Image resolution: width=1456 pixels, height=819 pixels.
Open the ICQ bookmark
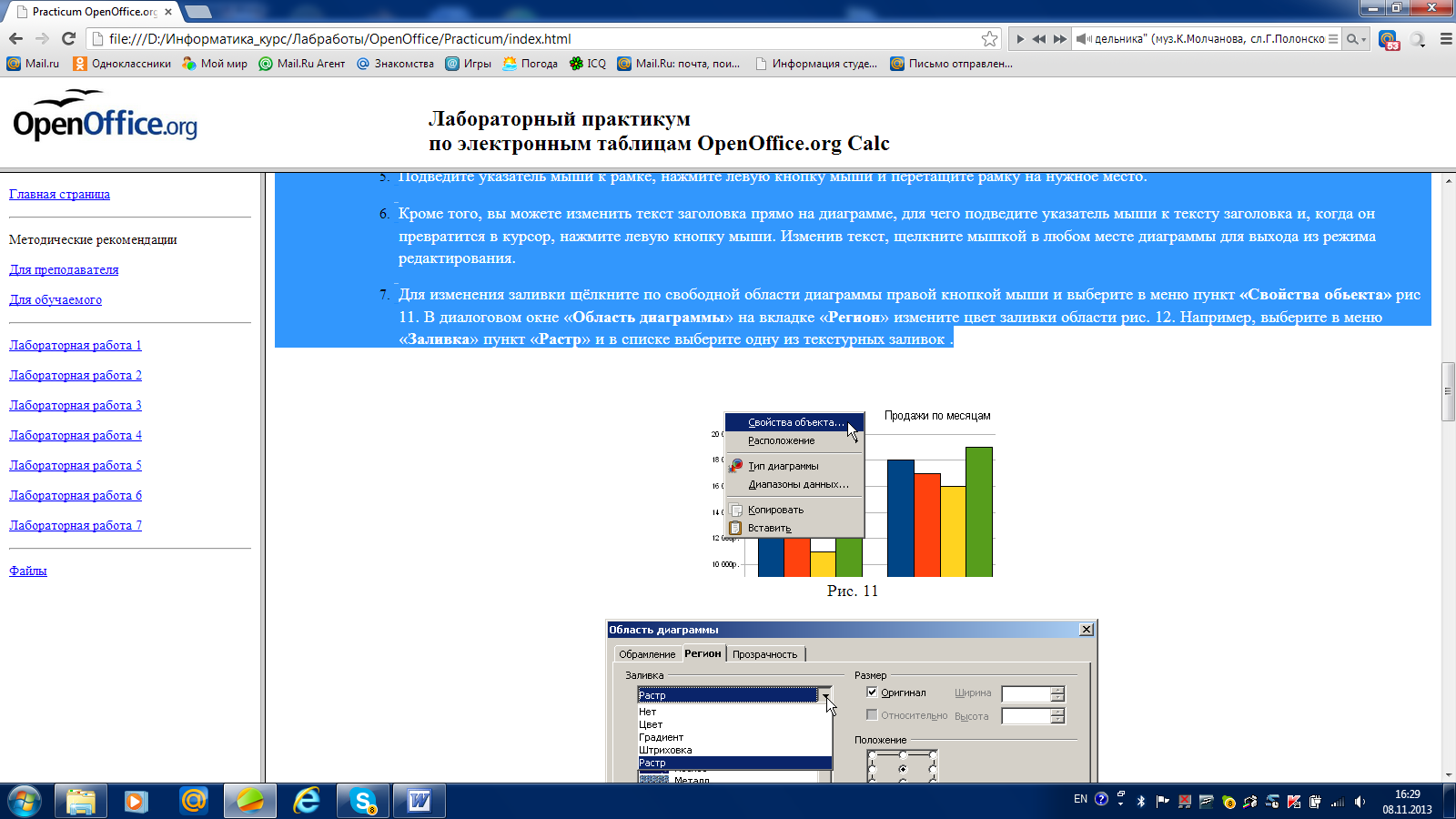point(587,64)
